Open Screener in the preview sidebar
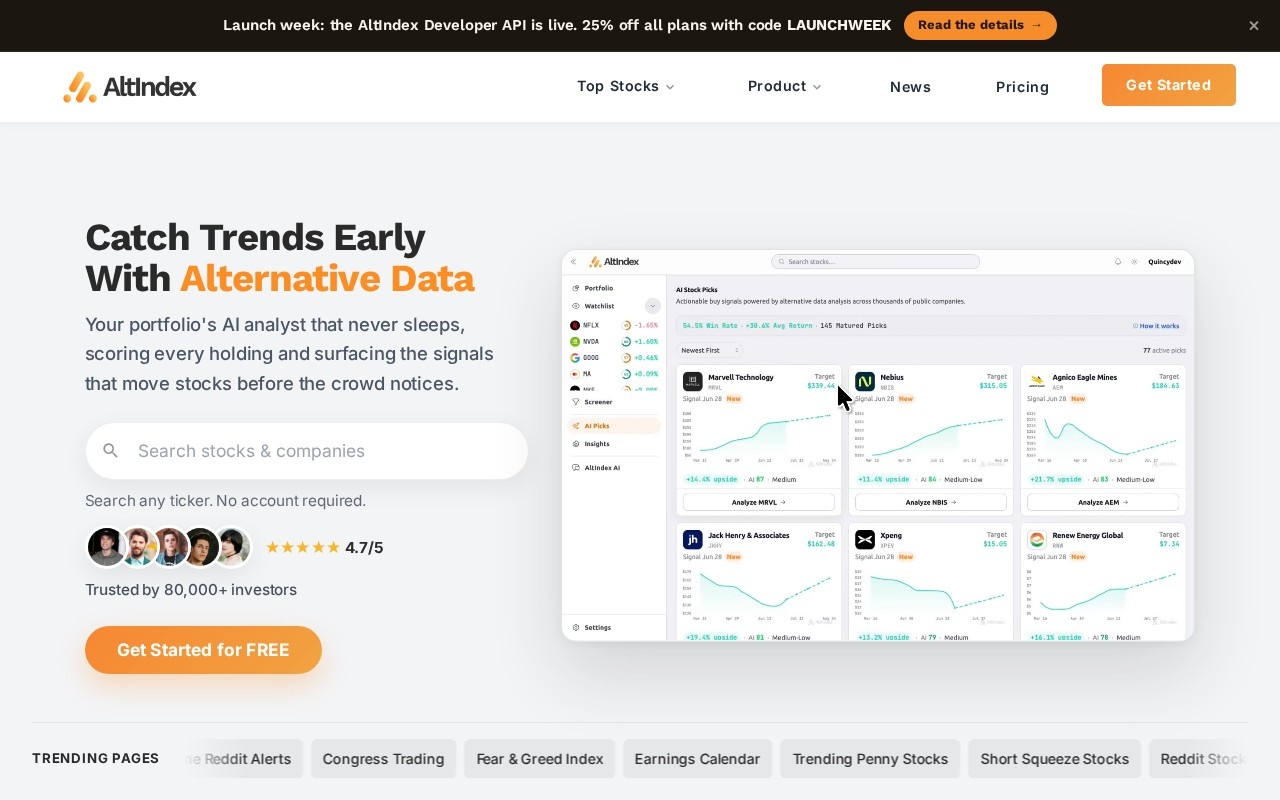This screenshot has width=1280, height=800. (598, 402)
